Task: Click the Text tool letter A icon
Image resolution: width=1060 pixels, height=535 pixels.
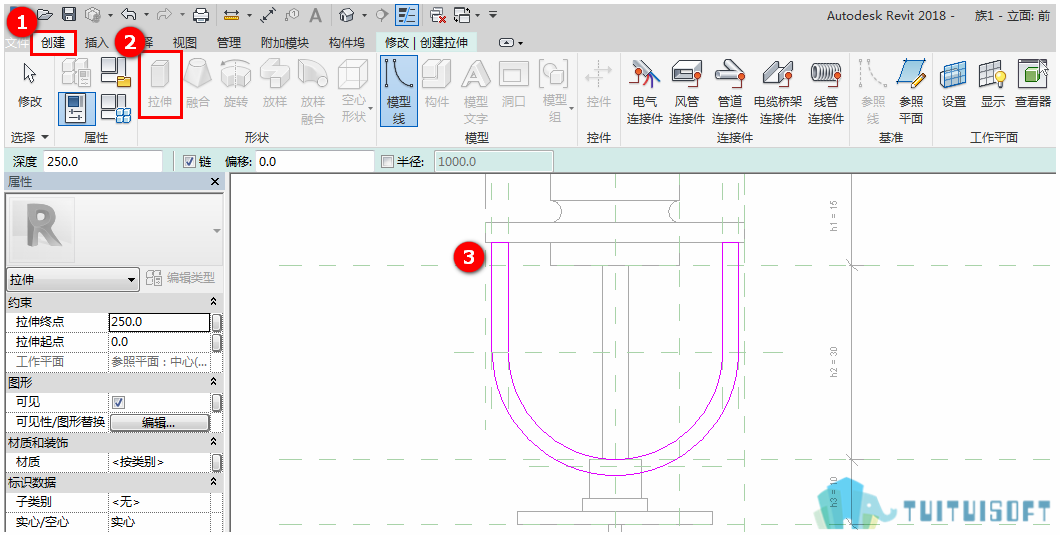Action: (x=315, y=14)
